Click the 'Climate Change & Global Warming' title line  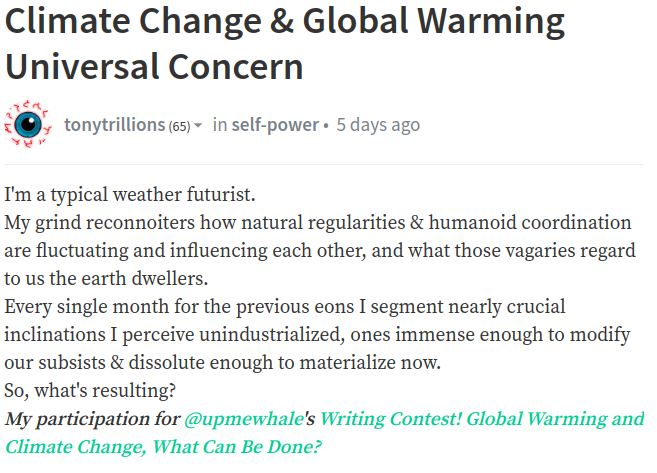tap(285, 21)
